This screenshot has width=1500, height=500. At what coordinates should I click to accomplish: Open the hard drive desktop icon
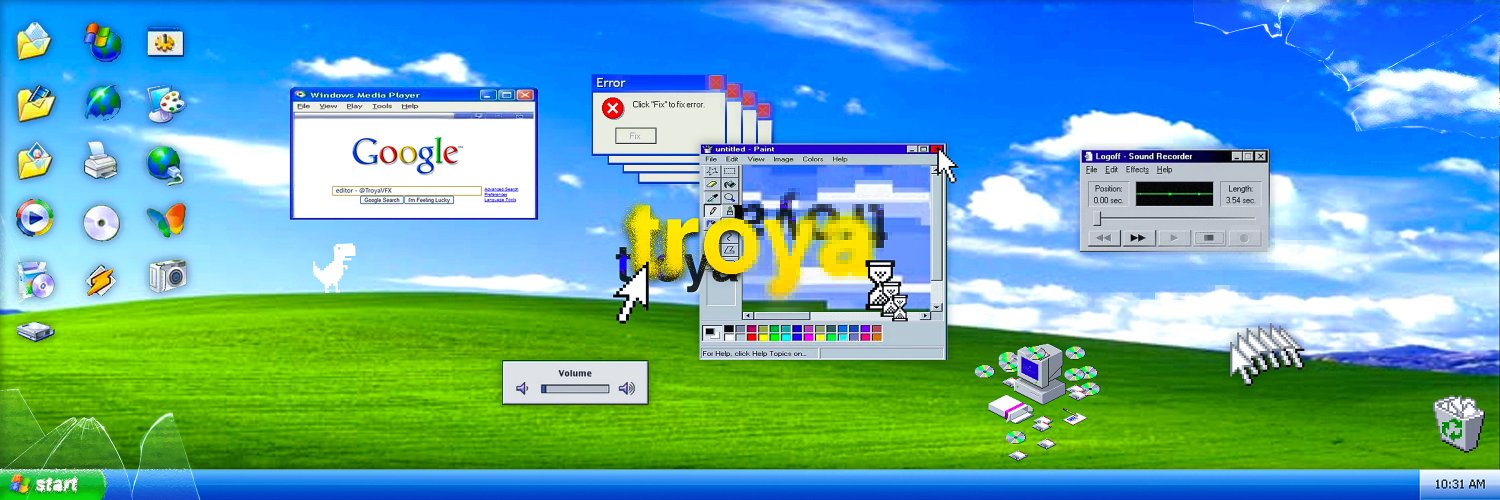coord(34,331)
